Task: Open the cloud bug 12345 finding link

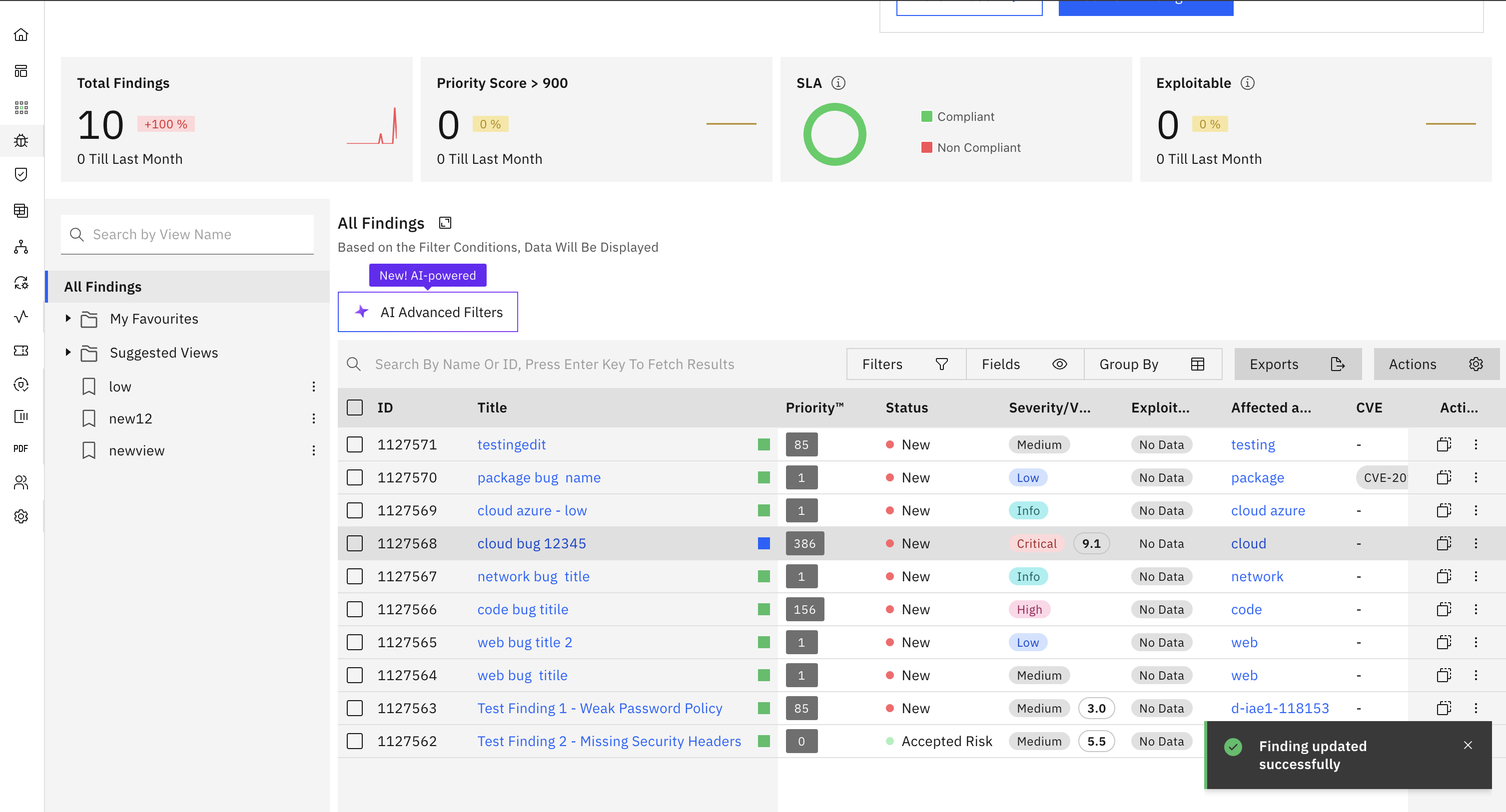Action: click(532, 544)
